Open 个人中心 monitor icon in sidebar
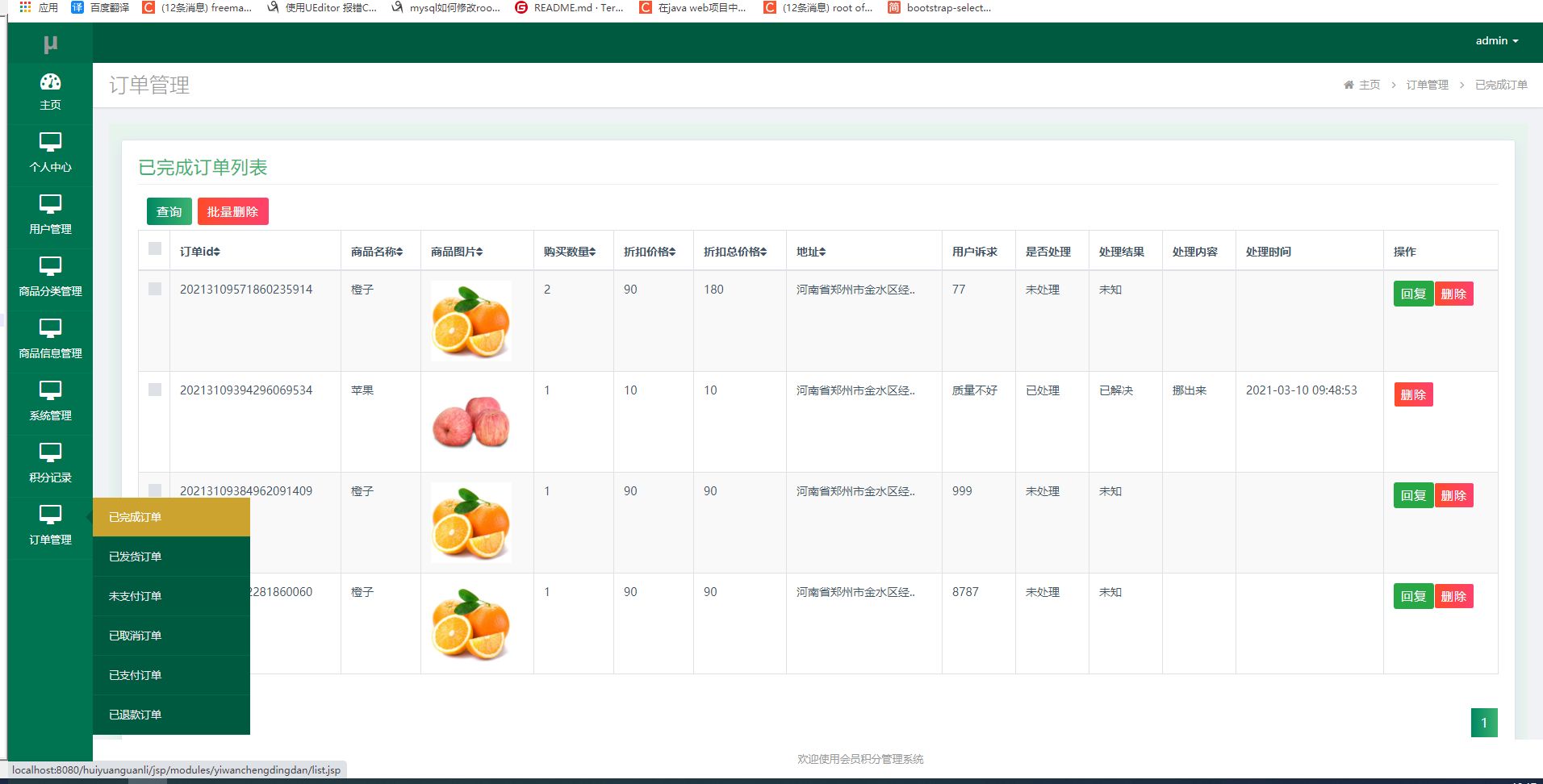1543x784 pixels. 50,143
